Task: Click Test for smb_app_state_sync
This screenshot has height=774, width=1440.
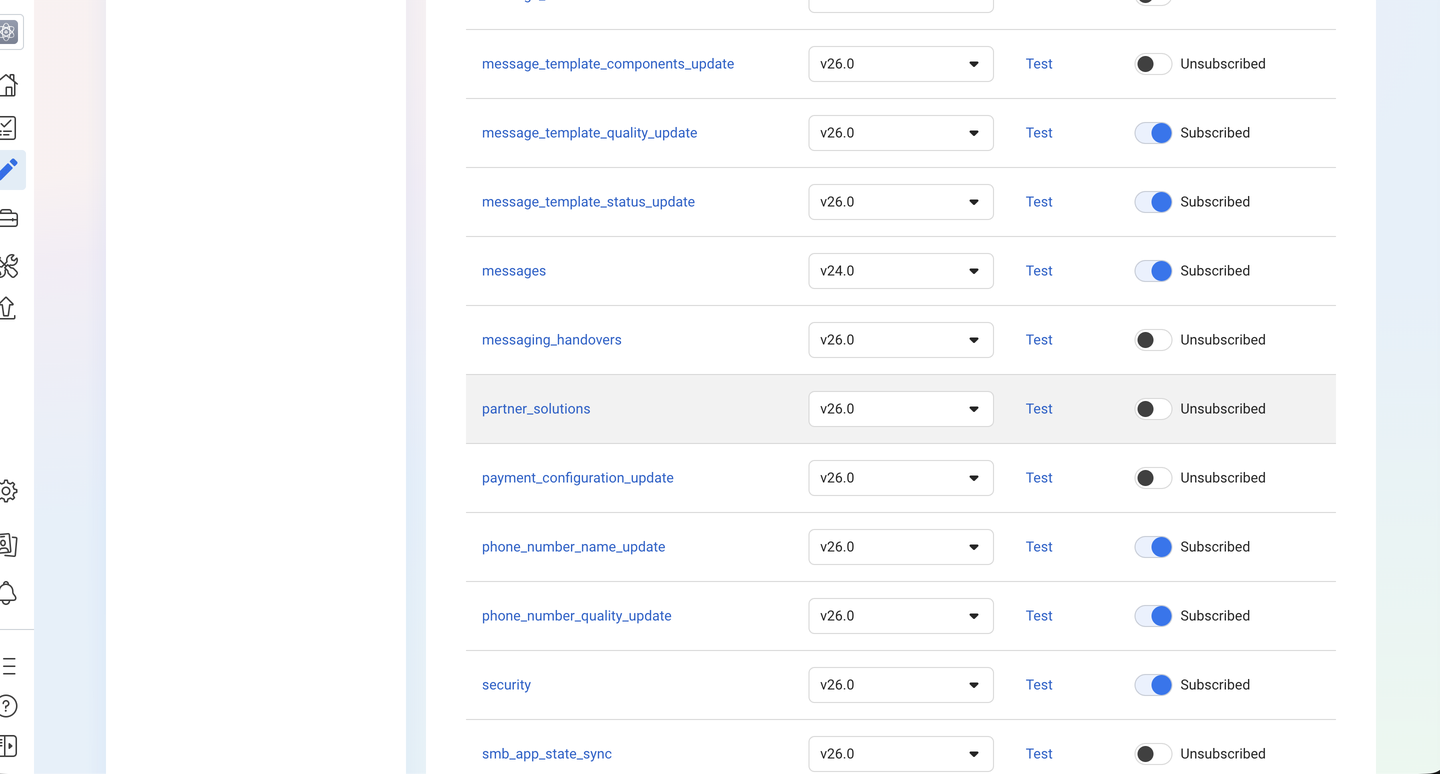Action: click(1039, 754)
